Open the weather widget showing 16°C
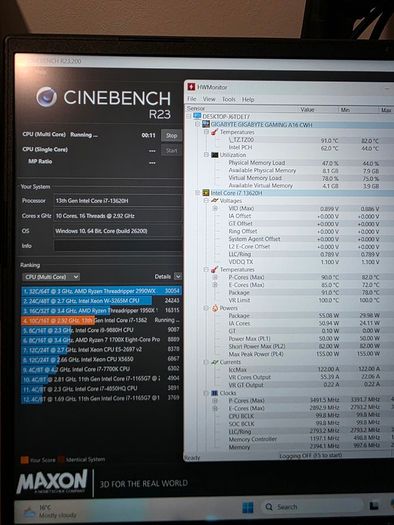The image size is (394, 525). tap(50, 511)
